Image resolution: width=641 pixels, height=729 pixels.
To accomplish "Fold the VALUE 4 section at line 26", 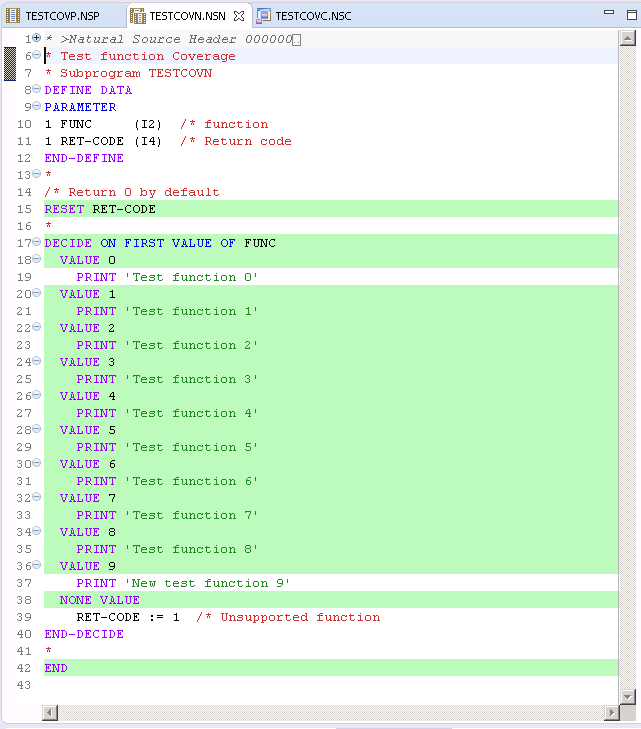I will (37, 396).
